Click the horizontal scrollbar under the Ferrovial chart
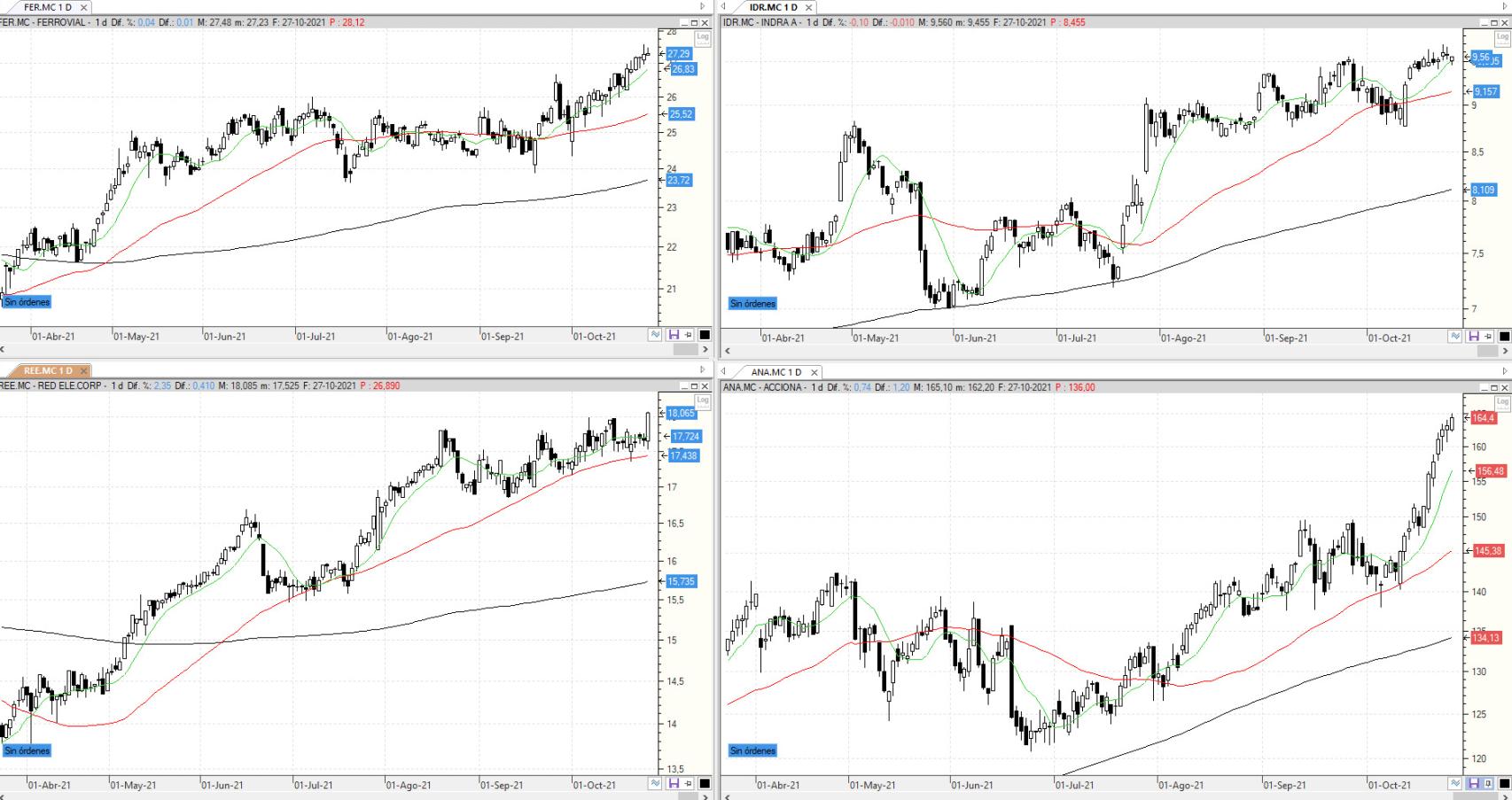The height and width of the screenshot is (800, 1512). click(355, 350)
